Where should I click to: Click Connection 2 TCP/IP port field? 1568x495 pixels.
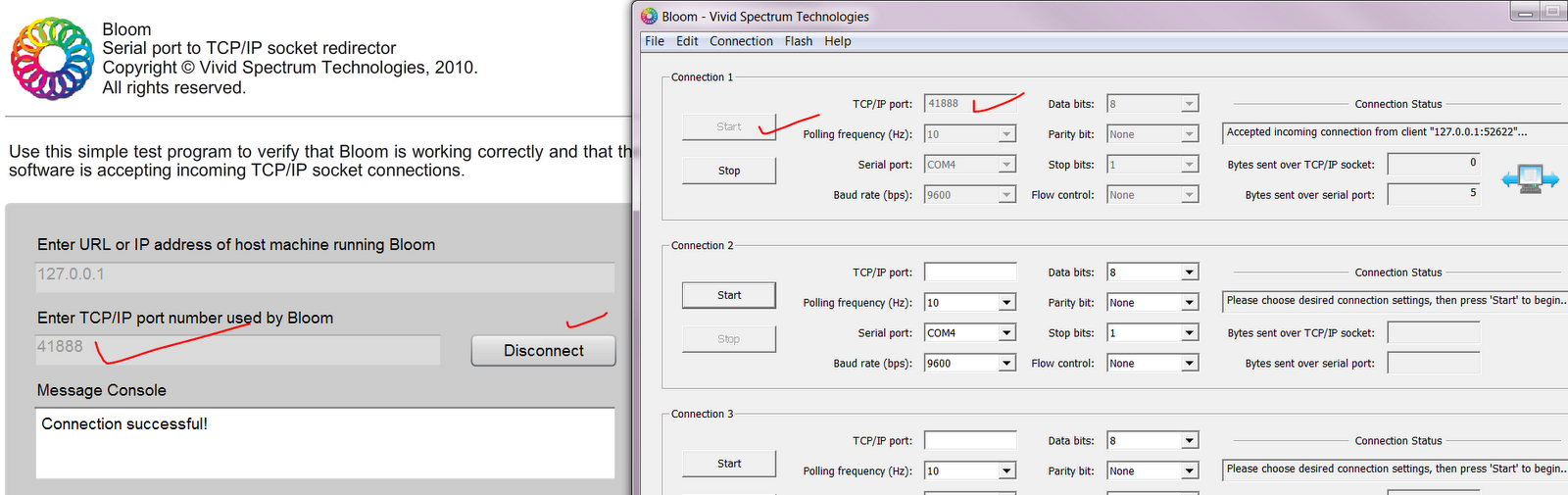(x=970, y=272)
